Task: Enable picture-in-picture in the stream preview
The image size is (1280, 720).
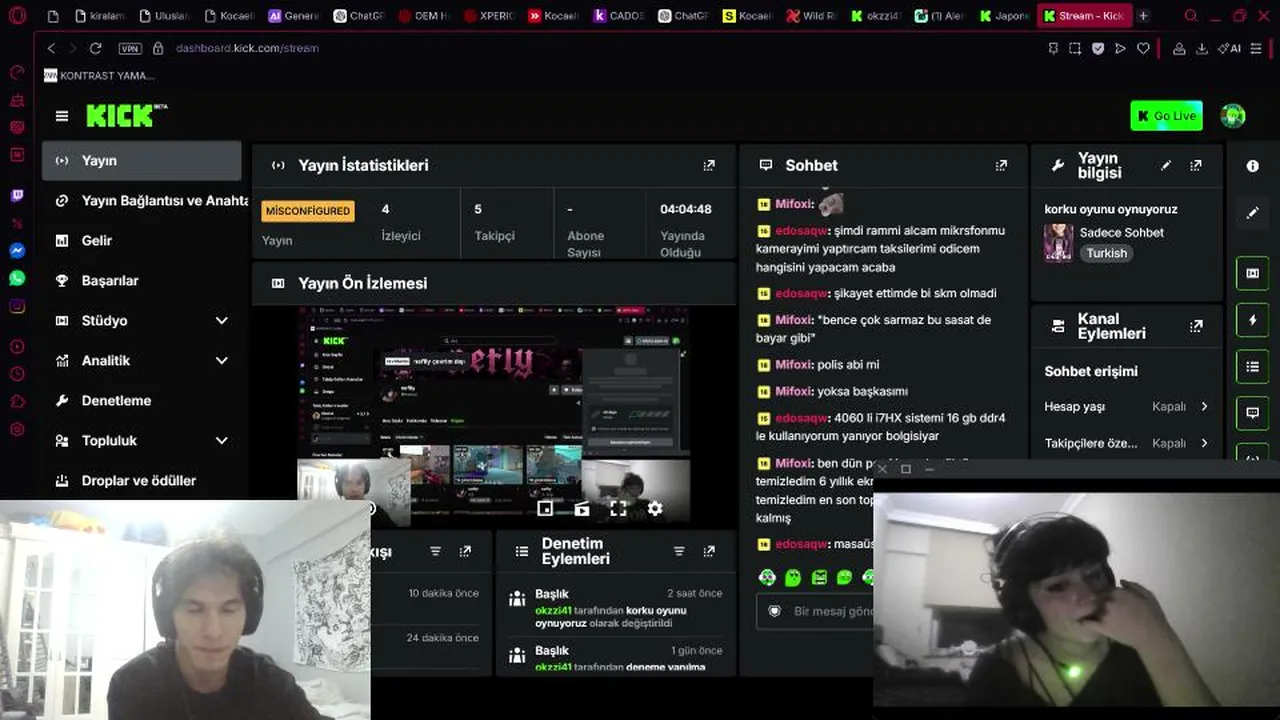Action: (x=545, y=509)
